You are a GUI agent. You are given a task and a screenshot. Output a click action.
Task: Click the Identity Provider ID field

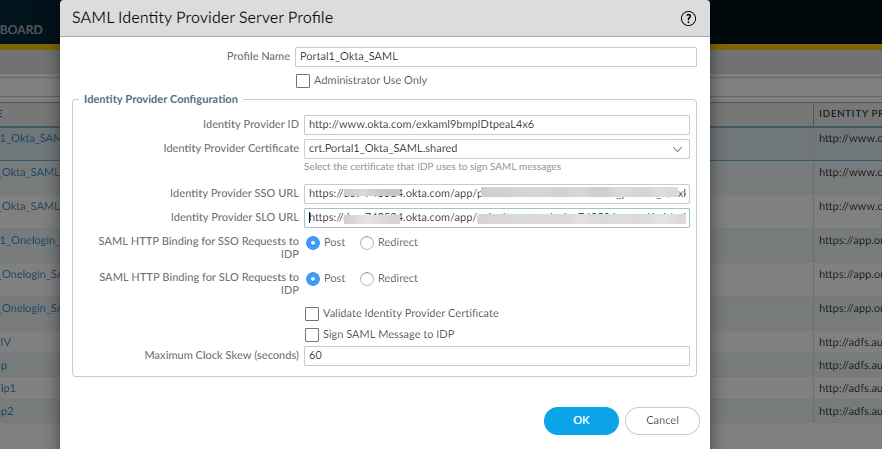click(497, 125)
